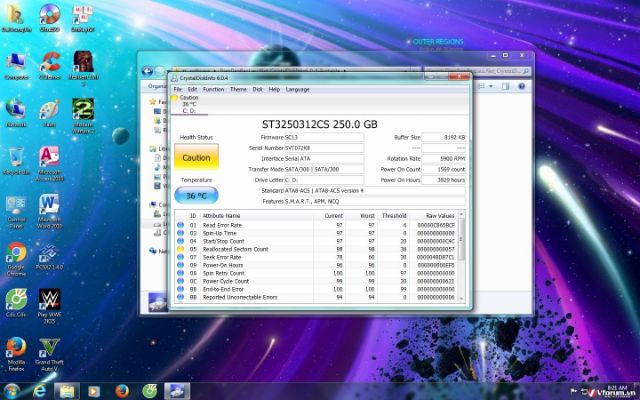Select the End-to-End Error row
The width and height of the screenshot is (640, 400).
pyautogui.click(x=316, y=289)
